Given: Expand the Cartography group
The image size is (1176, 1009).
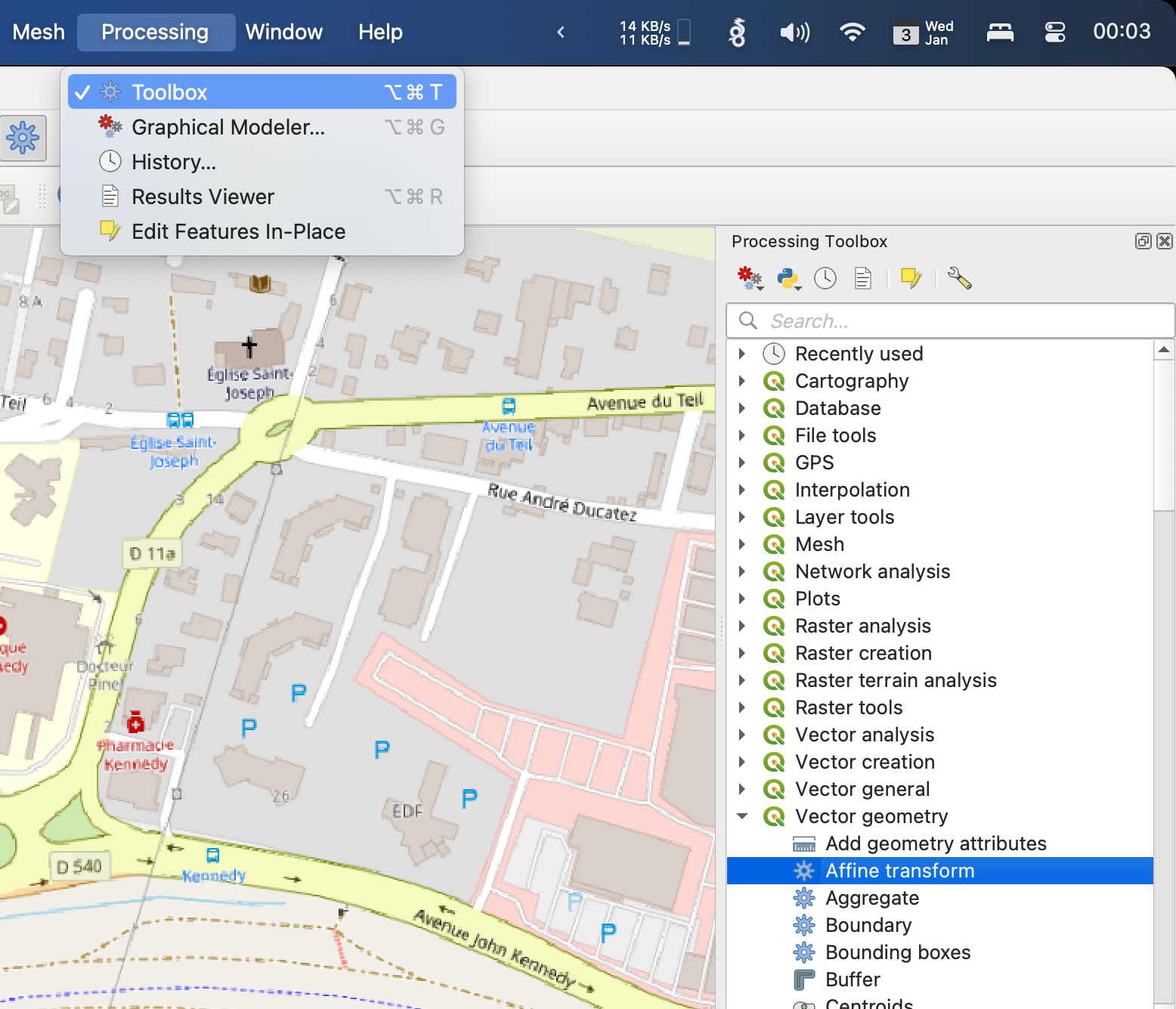Looking at the screenshot, I should coord(742,381).
